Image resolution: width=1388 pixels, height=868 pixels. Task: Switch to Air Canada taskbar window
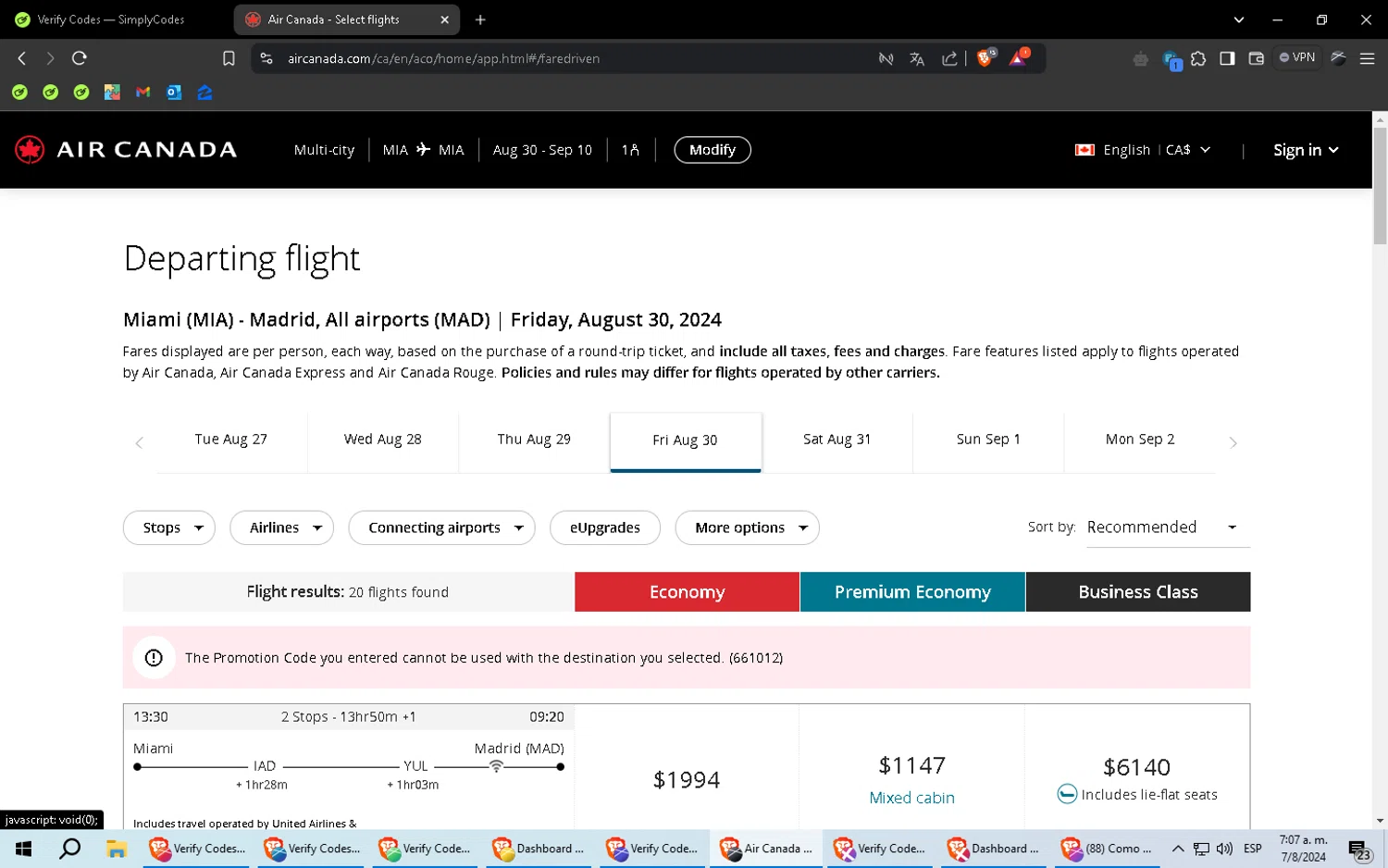tap(766, 849)
